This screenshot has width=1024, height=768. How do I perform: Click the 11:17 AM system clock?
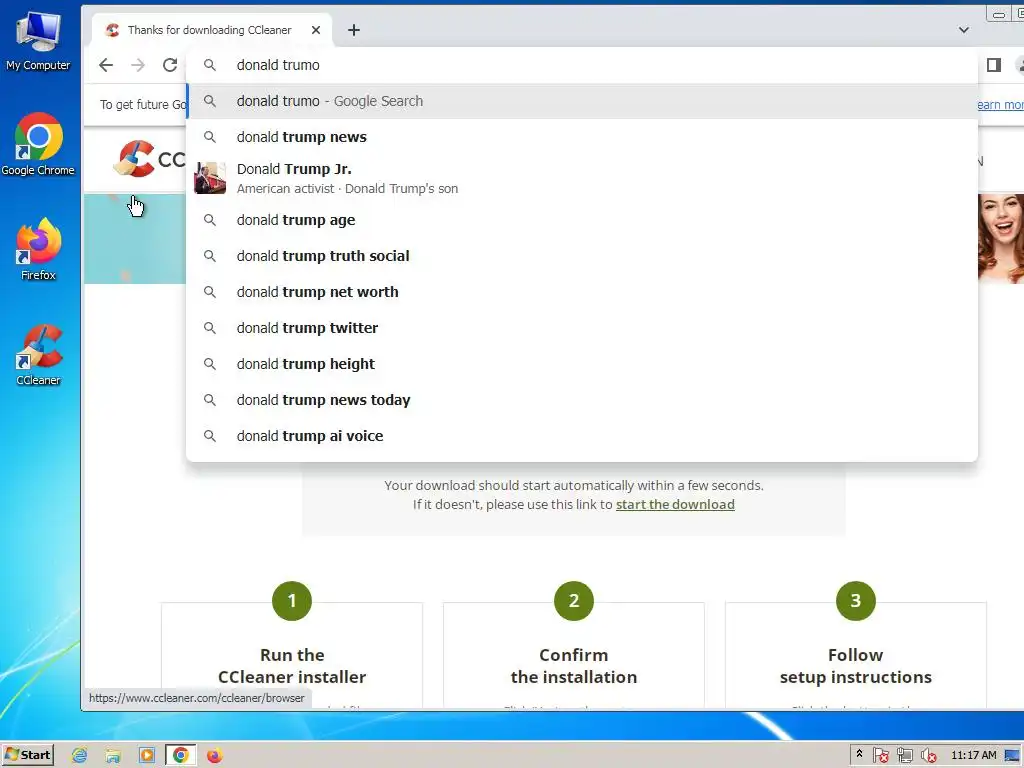tap(974, 755)
